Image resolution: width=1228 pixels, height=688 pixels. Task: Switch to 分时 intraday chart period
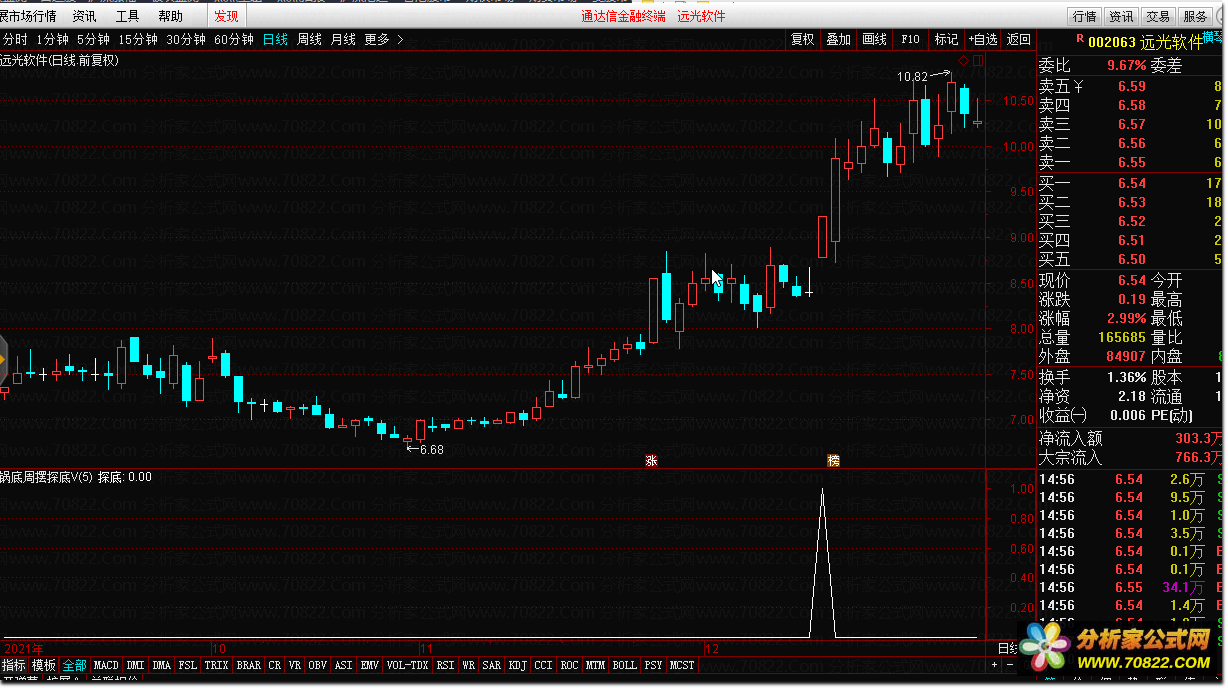tap(15, 40)
